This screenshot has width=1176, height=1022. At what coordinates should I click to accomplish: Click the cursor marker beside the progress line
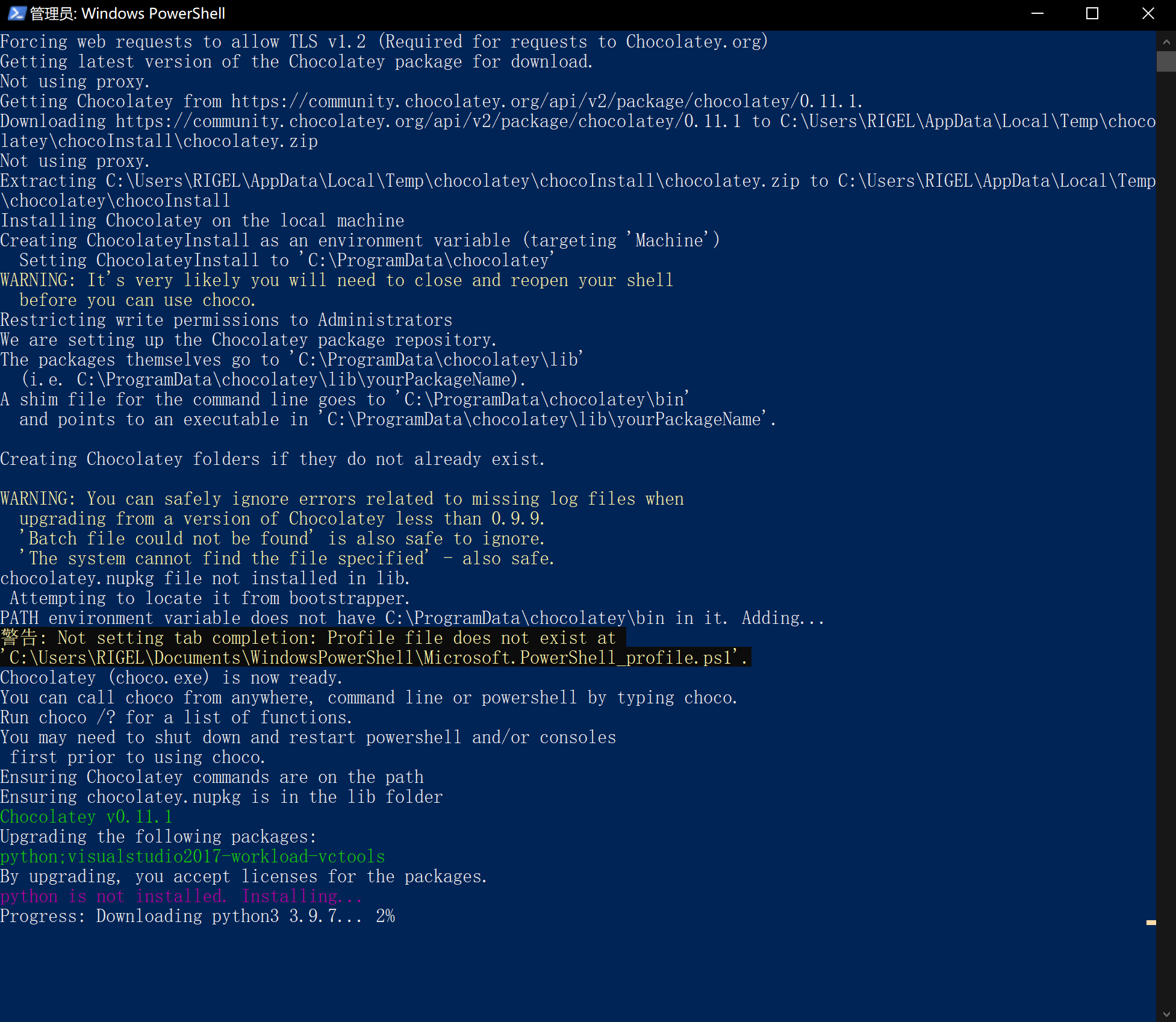(1151, 922)
